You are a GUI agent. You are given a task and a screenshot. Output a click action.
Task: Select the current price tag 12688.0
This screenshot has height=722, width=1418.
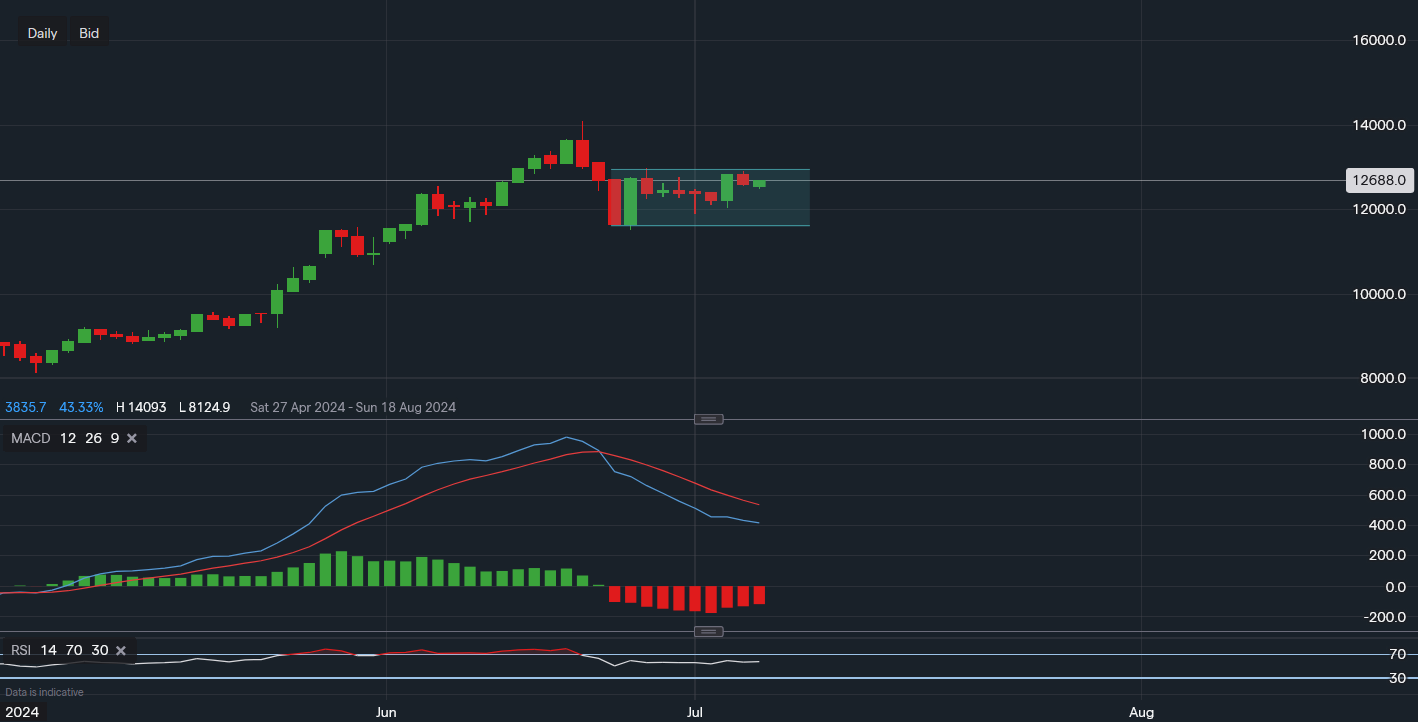(1380, 180)
